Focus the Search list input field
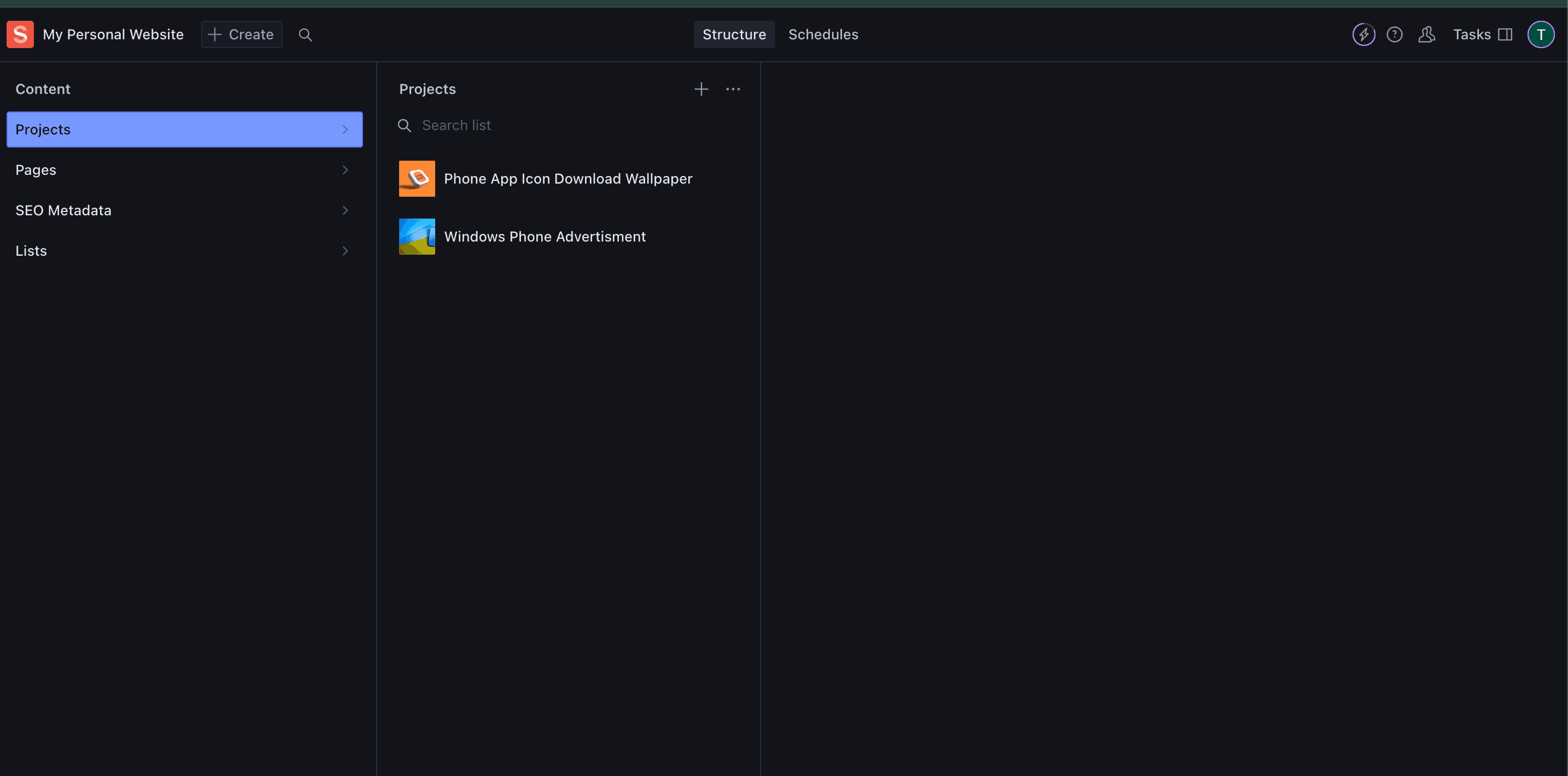This screenshot has width=1568, height=776. tap(569, 125)
